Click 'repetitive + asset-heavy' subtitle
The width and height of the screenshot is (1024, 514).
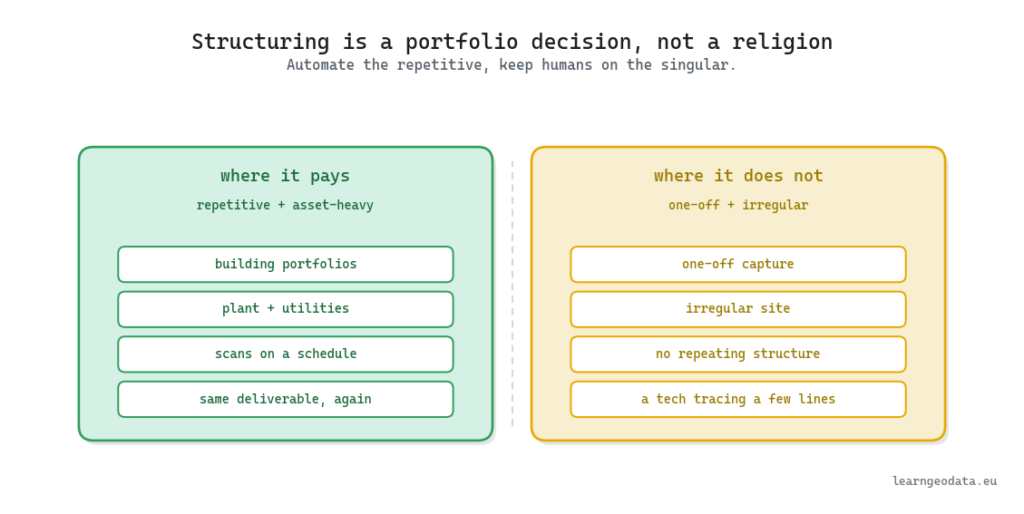pos(285,205)
